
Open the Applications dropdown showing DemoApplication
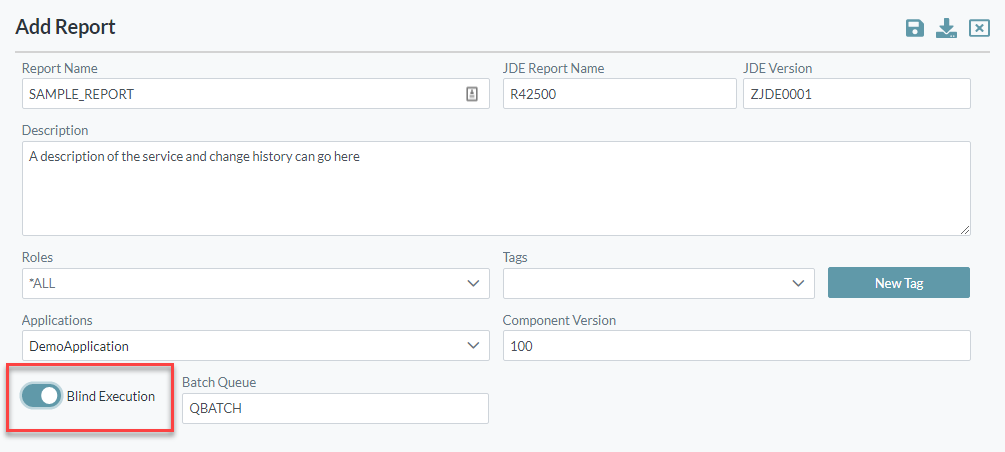click(x=255, y=346)
